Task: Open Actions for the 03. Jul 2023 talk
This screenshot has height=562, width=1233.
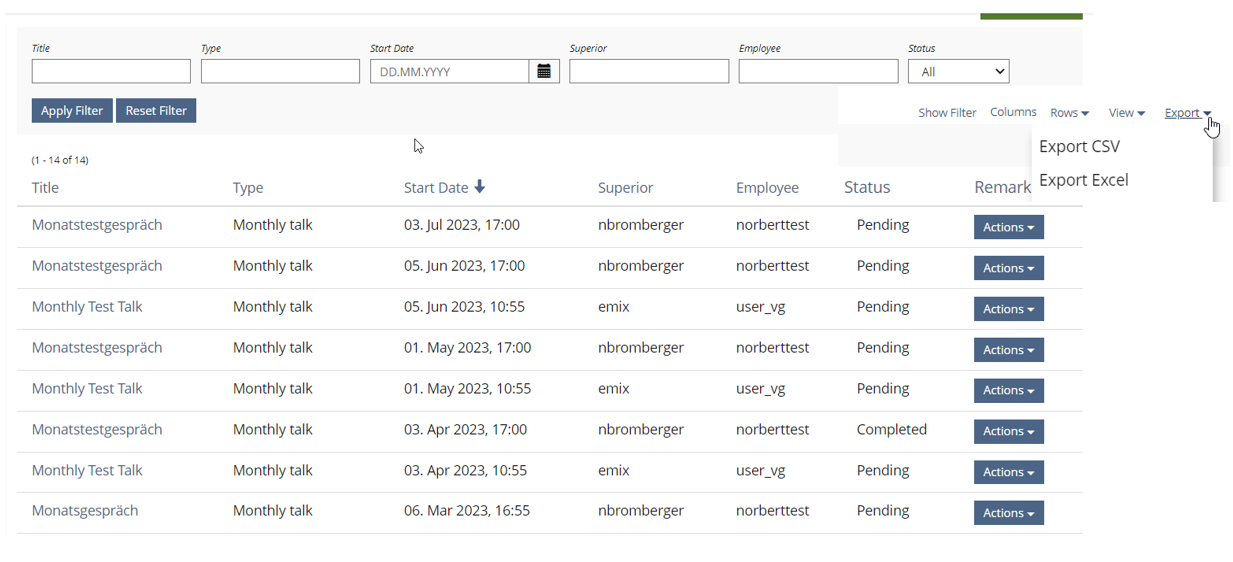Action: 1008,227
